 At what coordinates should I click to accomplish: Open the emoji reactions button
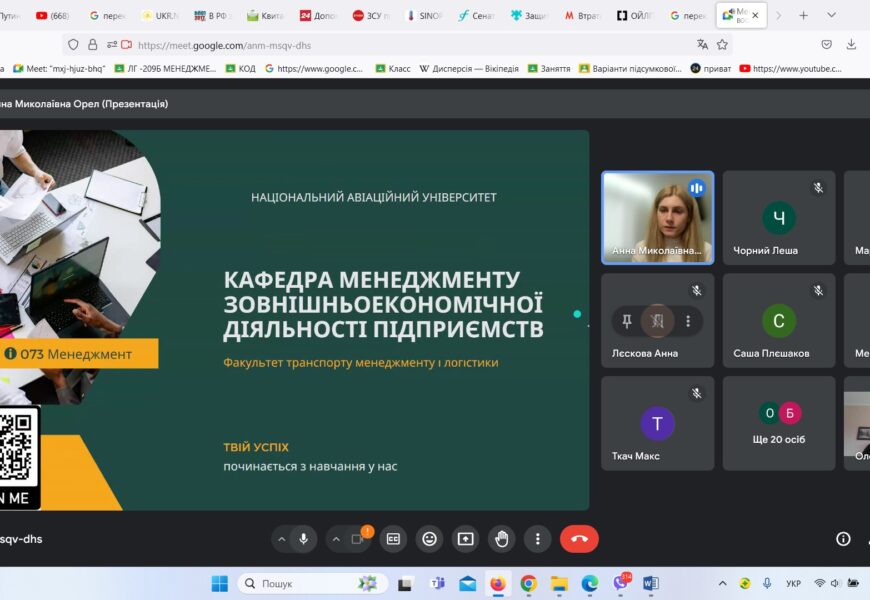tap(429, 539)
